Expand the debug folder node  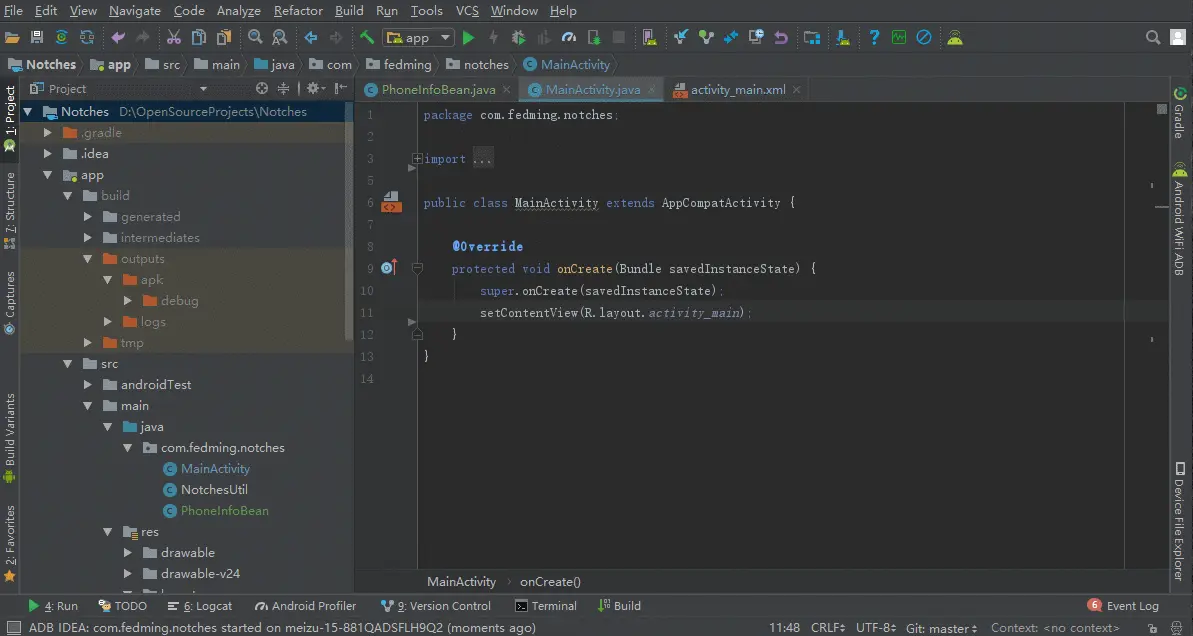128,301
